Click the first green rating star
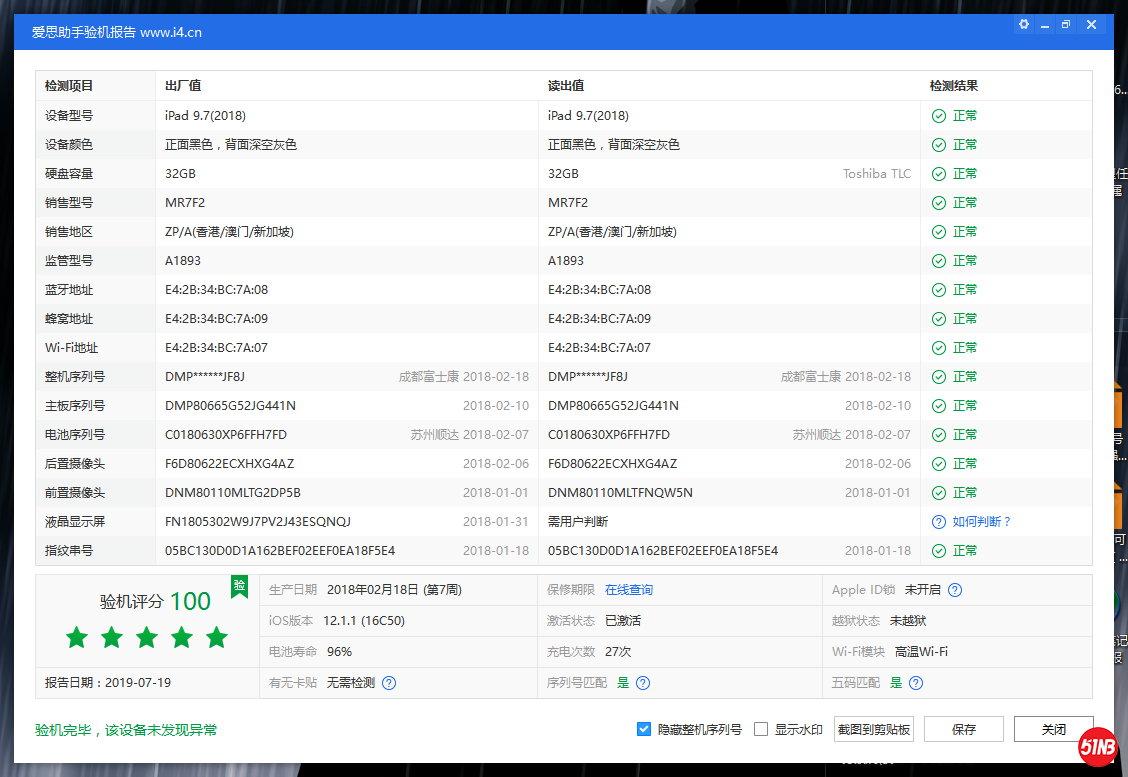The width and height of the screenshot is (1128, 777). coord(77,637)
